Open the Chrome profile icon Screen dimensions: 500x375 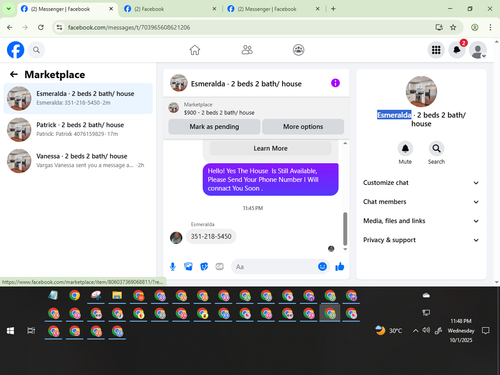(x=475, y=27)
